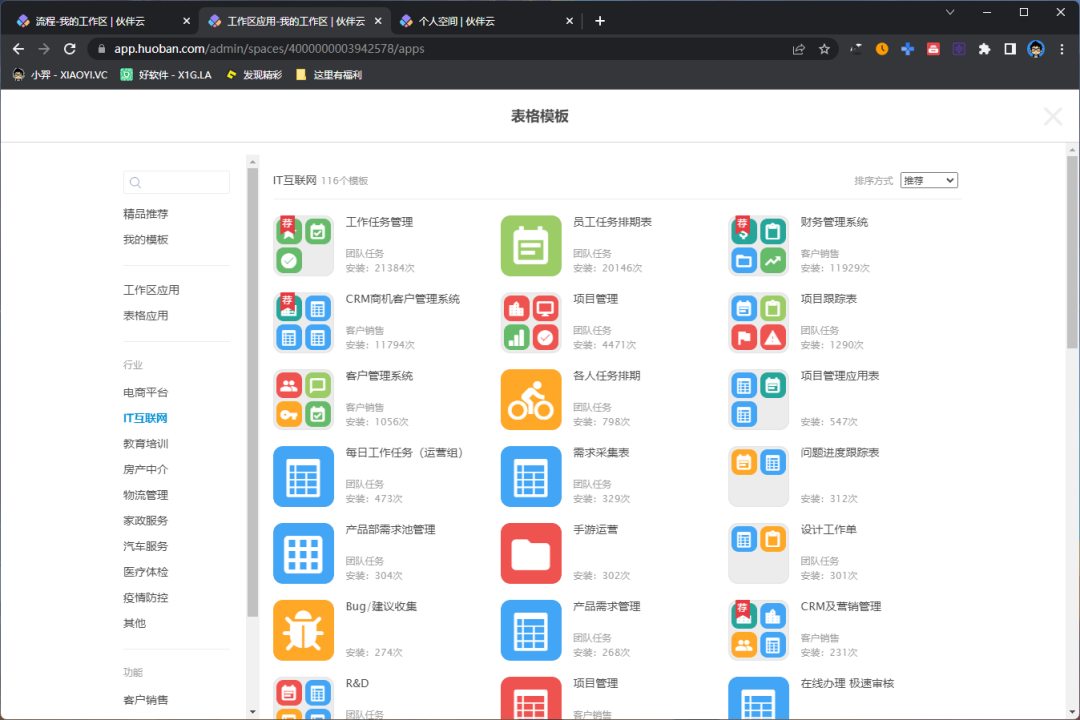The width and height of the screenshot is (1080, 720).
Task: Open the 产品部需求池管理 grid icon
Action: 303,553
